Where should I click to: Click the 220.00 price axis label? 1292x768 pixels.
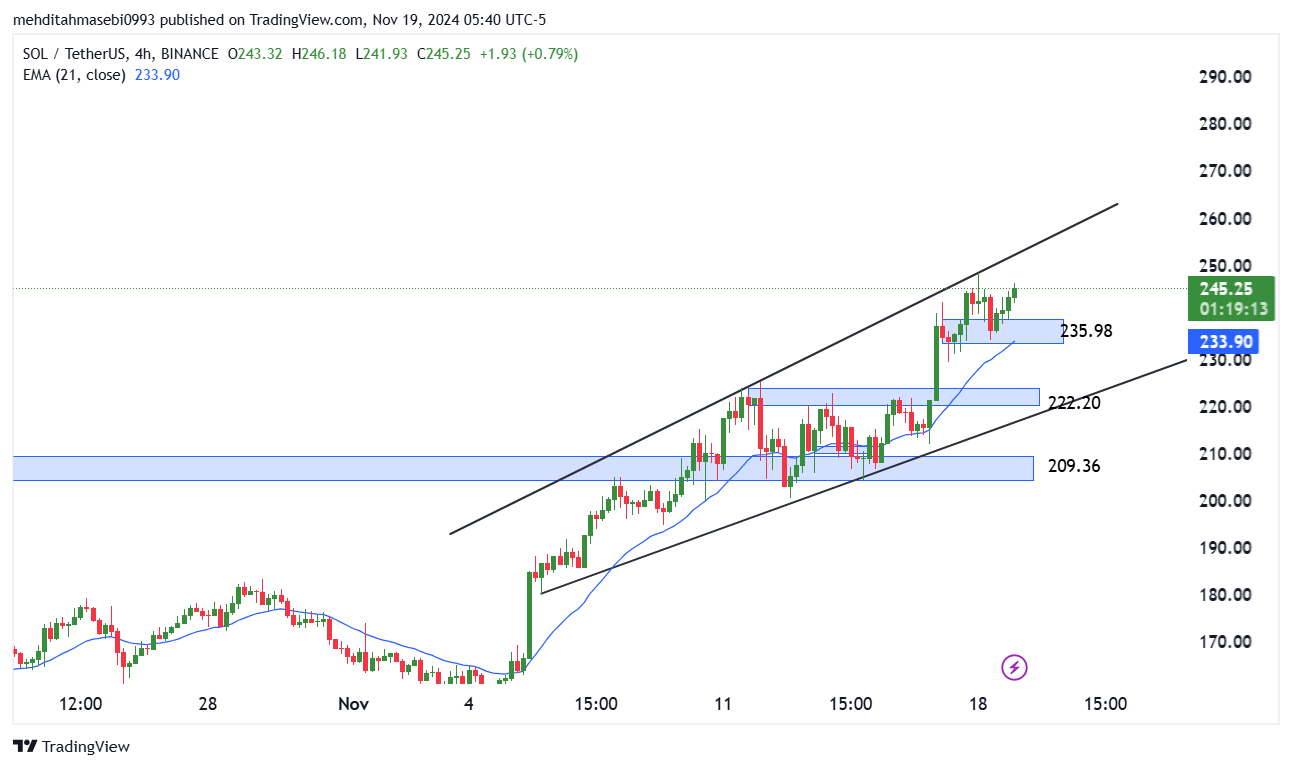coord(1225,407)
